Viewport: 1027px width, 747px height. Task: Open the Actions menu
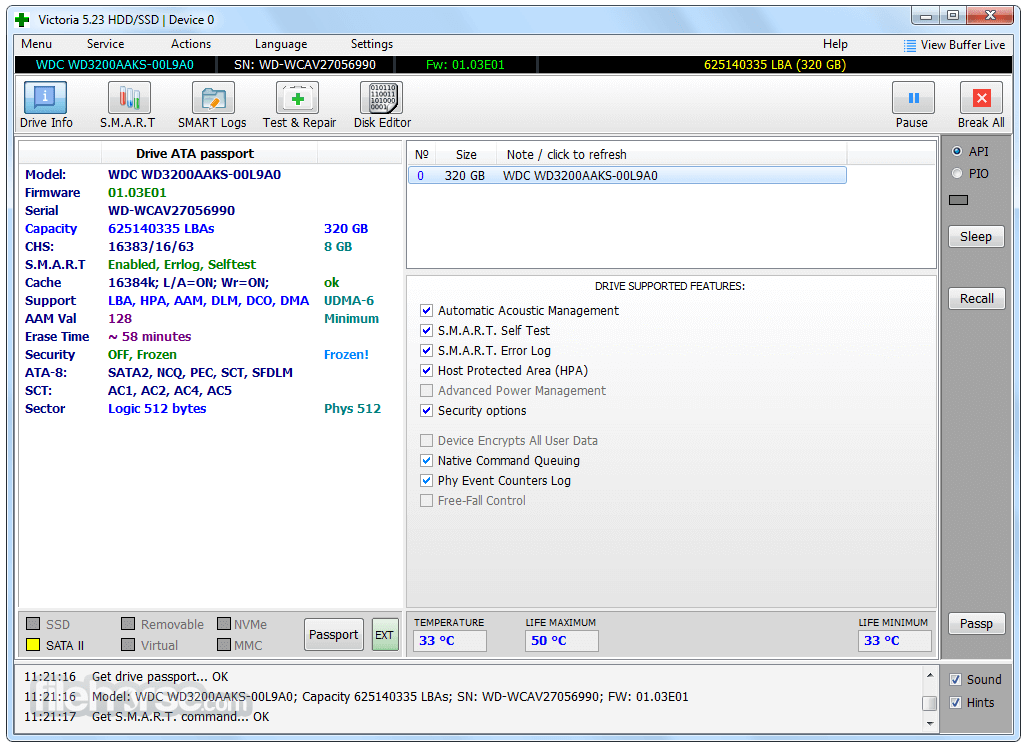[191, 44]
